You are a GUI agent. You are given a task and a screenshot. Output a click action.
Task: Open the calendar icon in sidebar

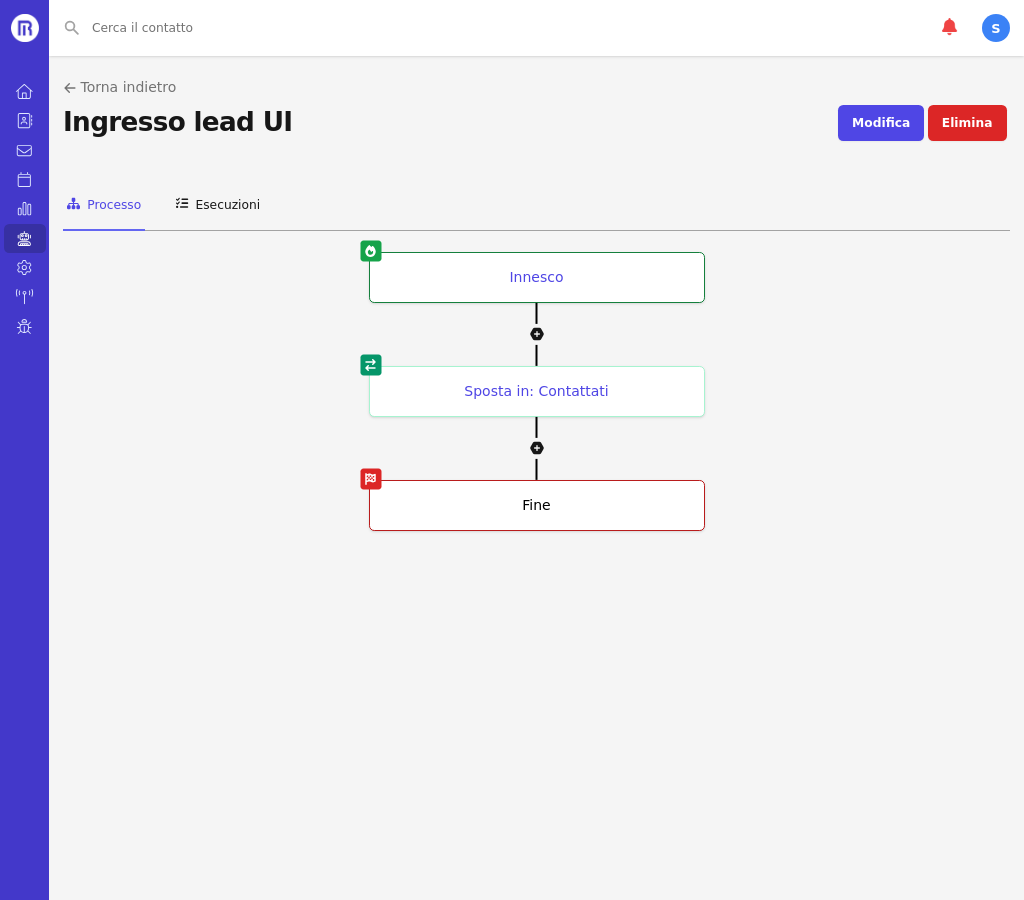[24, 180]
